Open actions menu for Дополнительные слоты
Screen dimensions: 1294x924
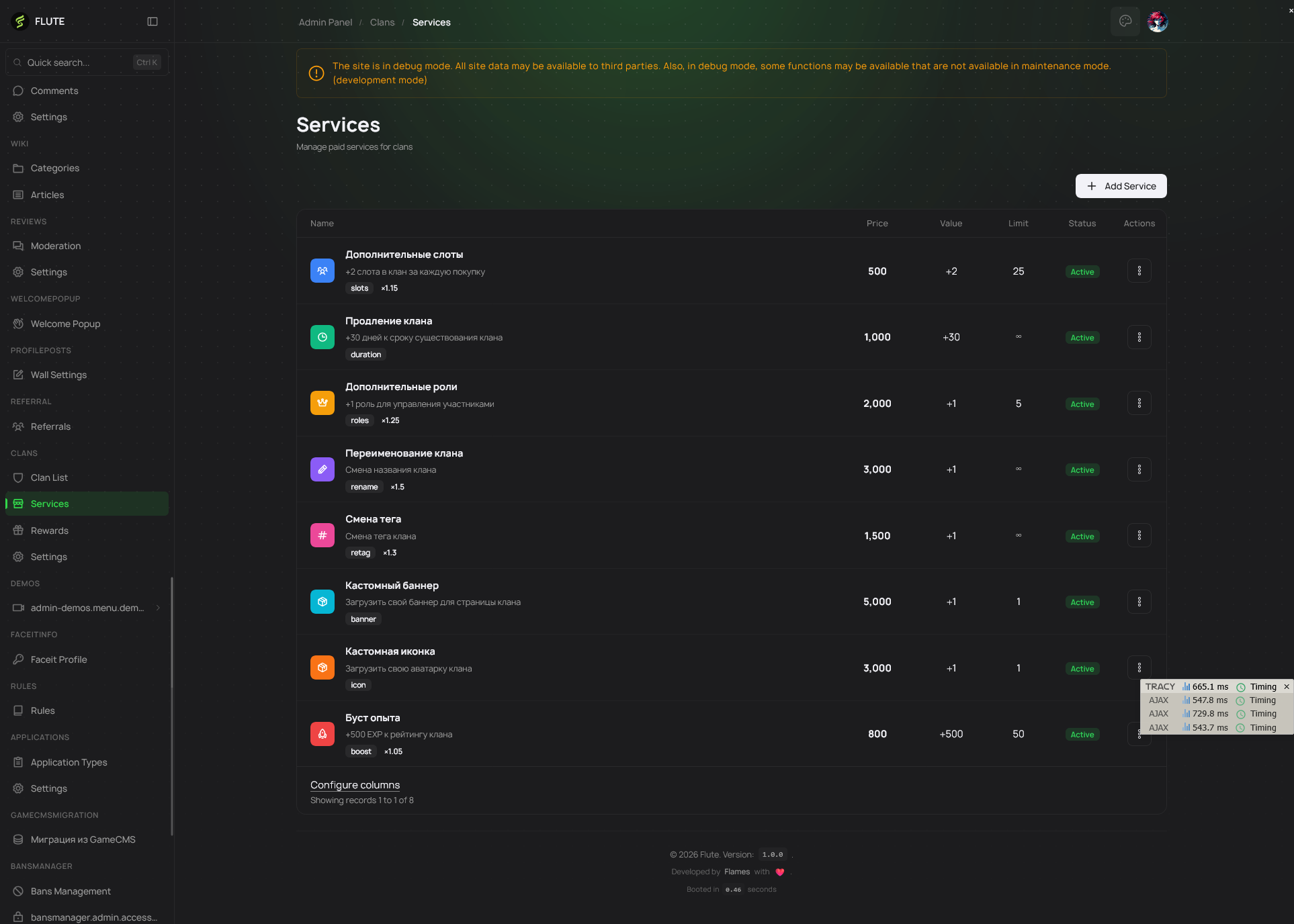coord(1139,271)
